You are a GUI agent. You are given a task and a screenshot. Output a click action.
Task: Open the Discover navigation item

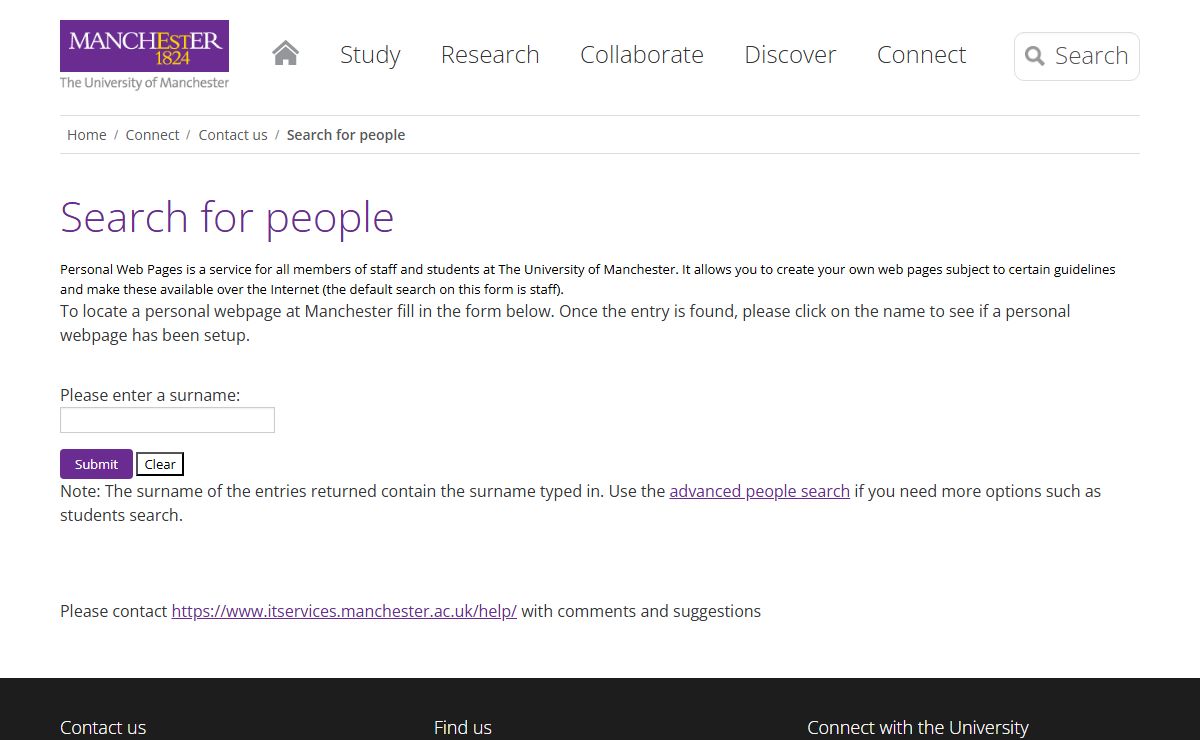pos(790,55)
